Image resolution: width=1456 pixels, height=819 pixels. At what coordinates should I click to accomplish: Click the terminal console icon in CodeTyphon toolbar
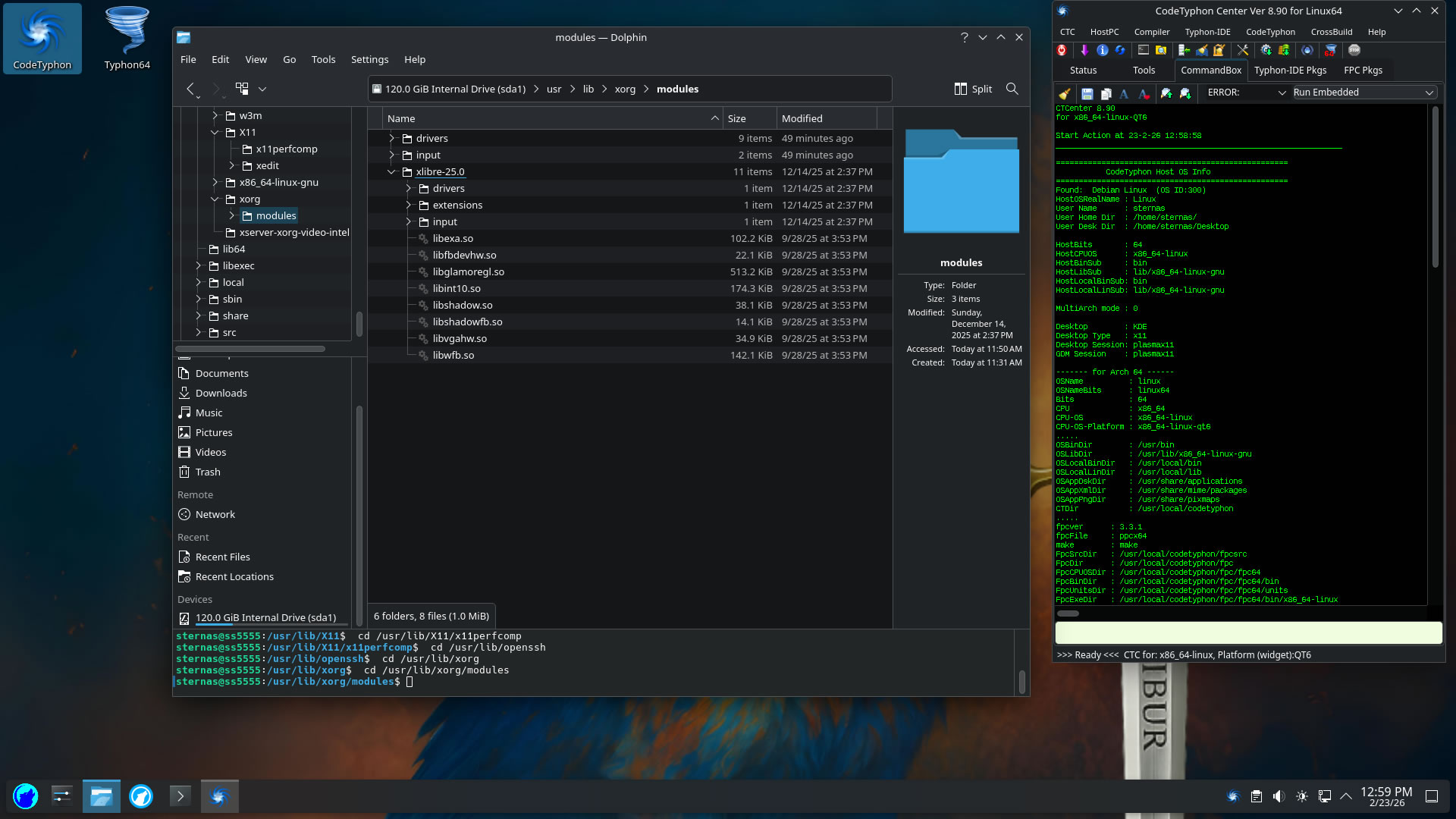click(x=1143, y=50)
